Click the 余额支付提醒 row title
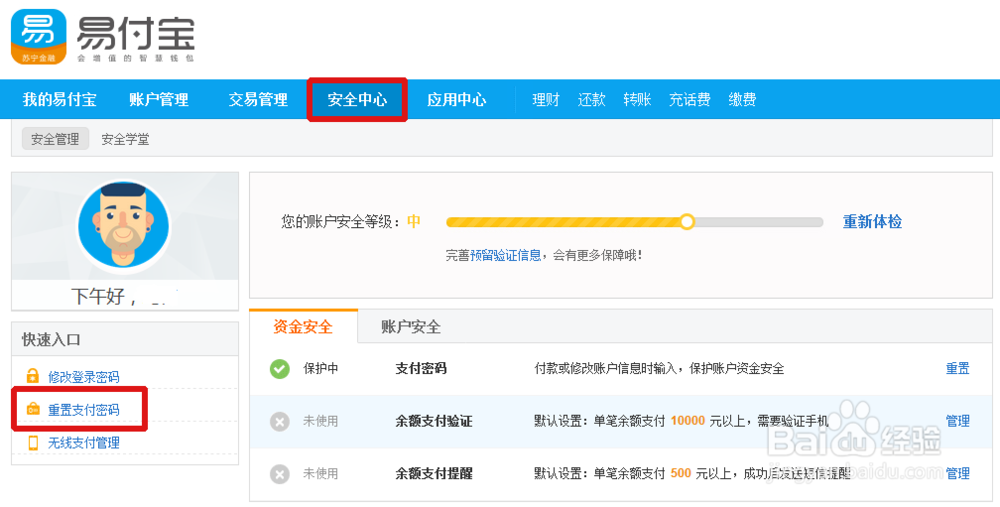This screenshot has height=507, width=1000. click(434, 474)
